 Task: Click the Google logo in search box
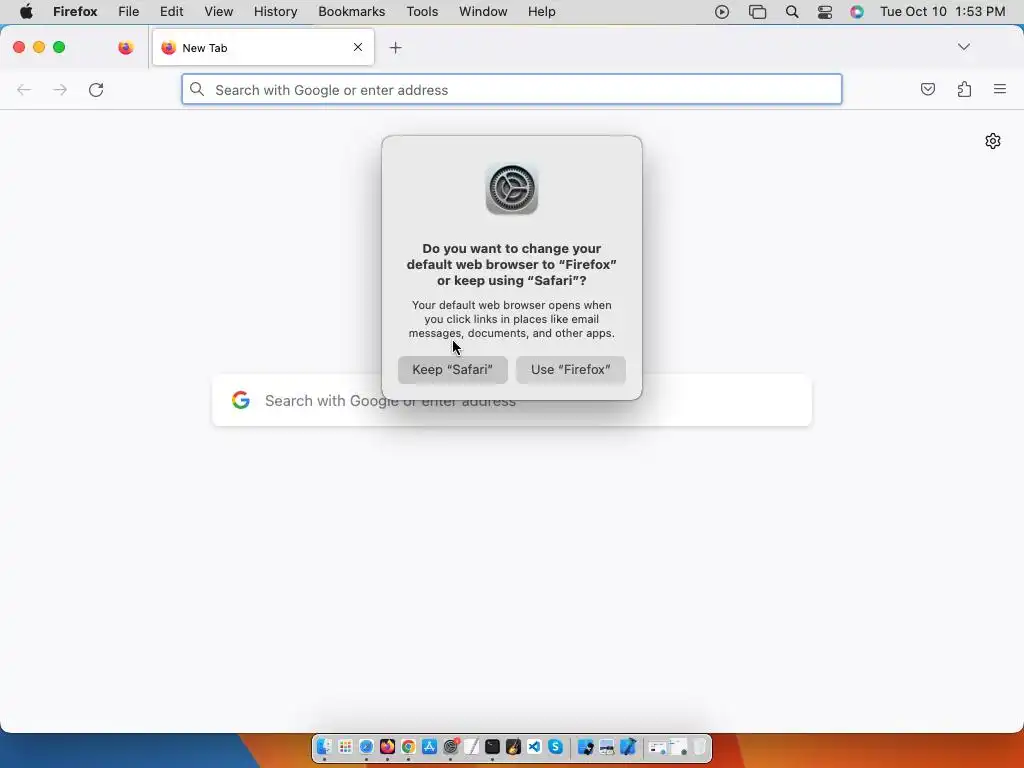241,400
